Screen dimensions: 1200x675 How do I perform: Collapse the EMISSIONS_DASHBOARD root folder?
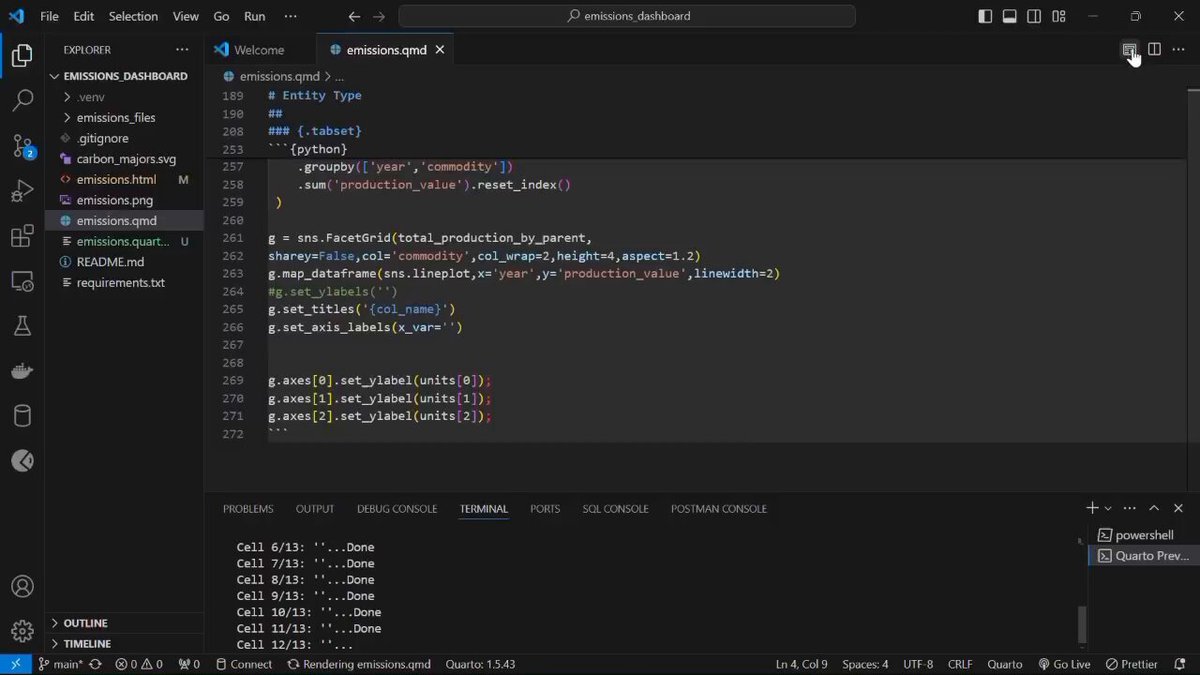tap(124, 76)
